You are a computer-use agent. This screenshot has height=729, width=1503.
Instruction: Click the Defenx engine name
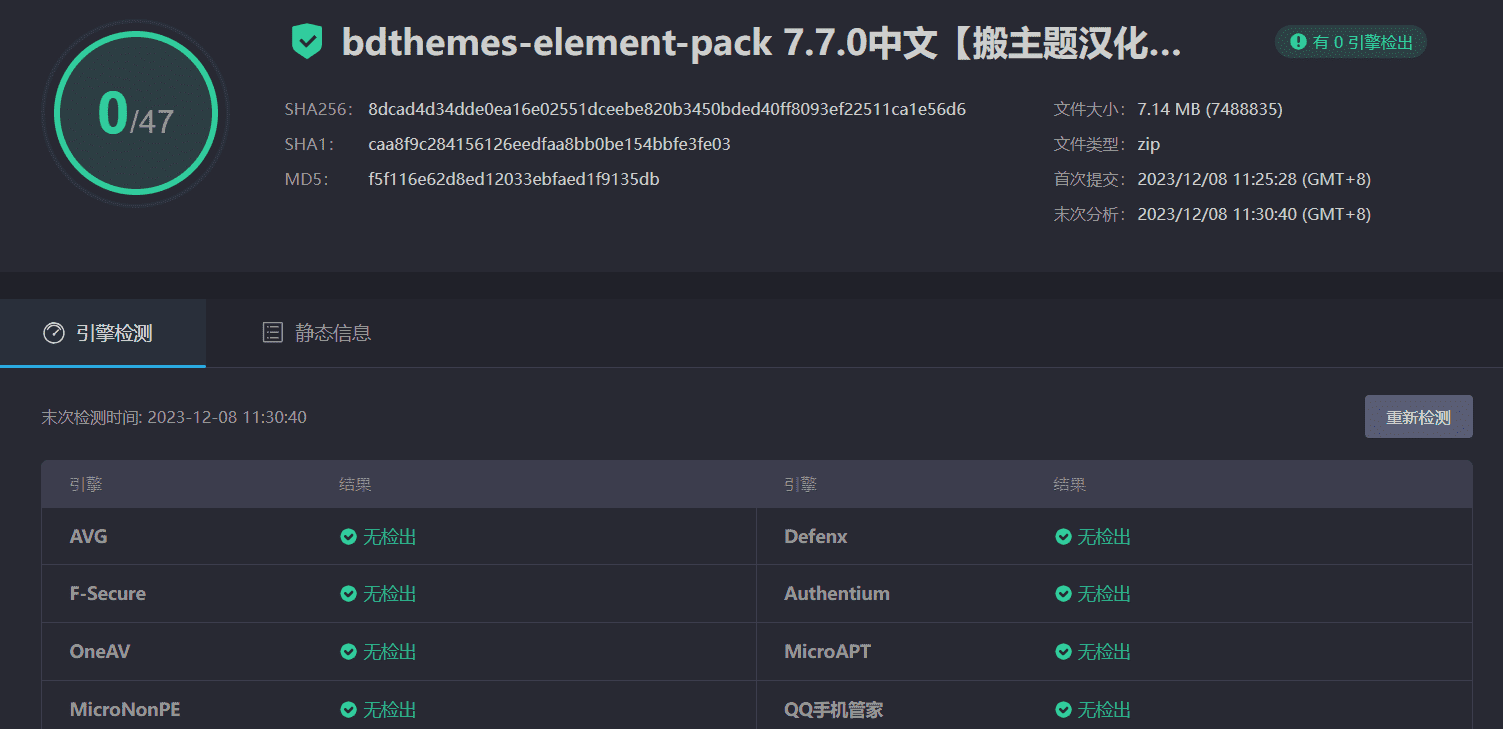[x=815, y=537]
